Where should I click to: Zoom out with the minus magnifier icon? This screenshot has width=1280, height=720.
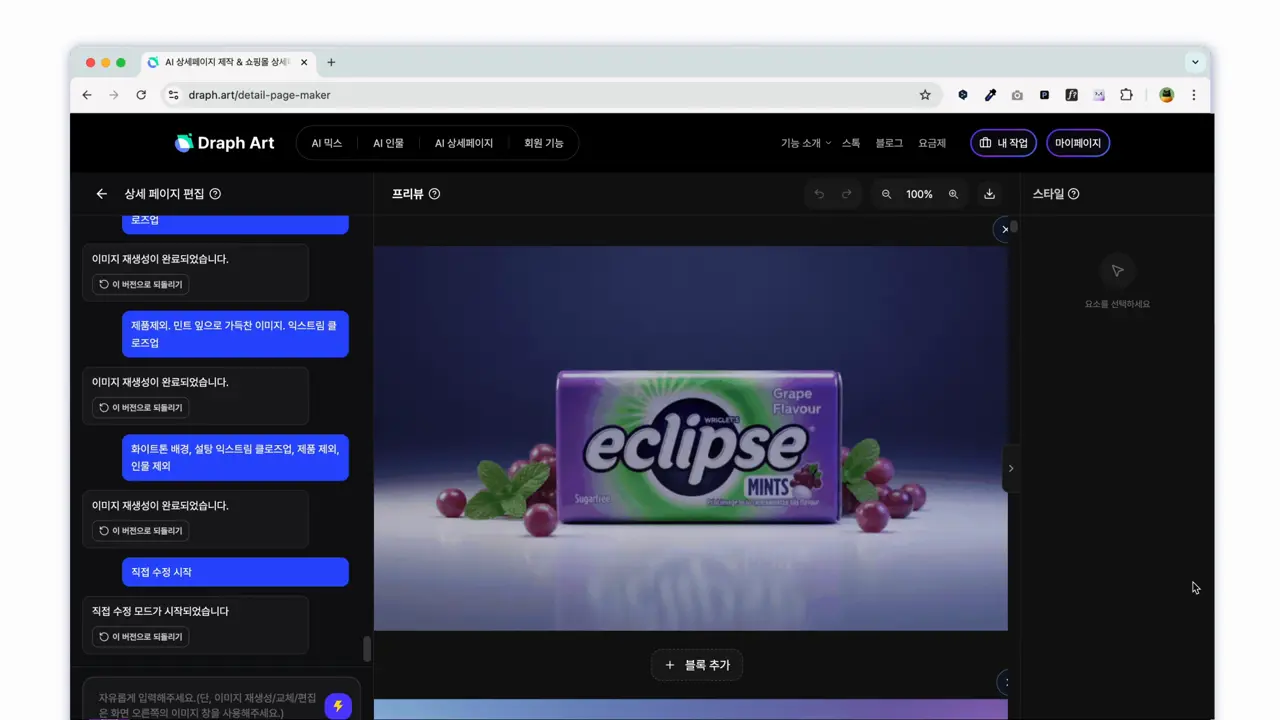pyautogui.click(x=886, y=194)
